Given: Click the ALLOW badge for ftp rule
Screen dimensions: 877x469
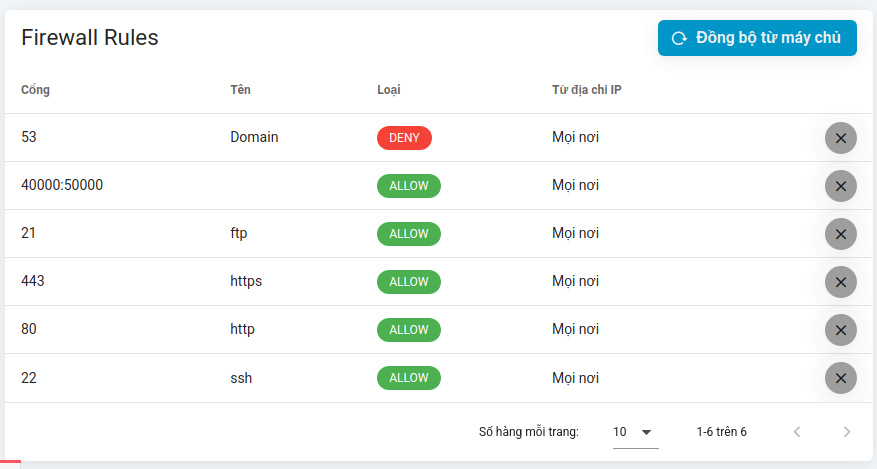Looking at the screenshot, I should coord(408,234).
